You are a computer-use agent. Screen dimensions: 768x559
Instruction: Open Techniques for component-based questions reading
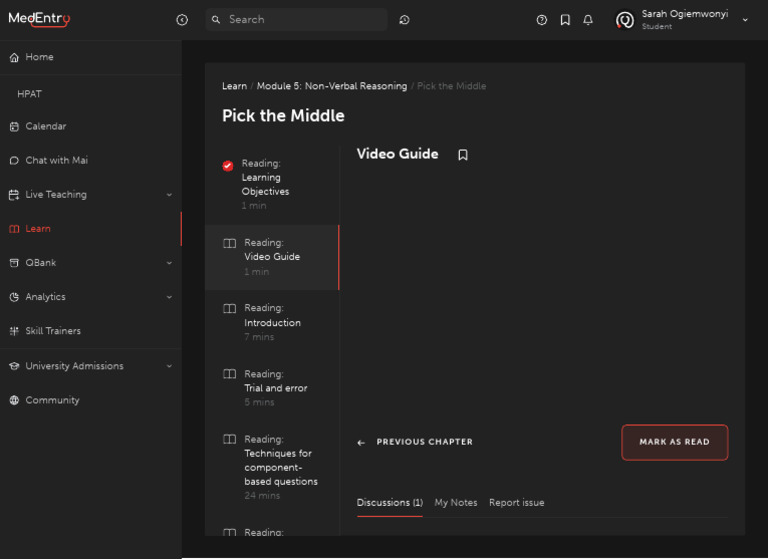272,467
